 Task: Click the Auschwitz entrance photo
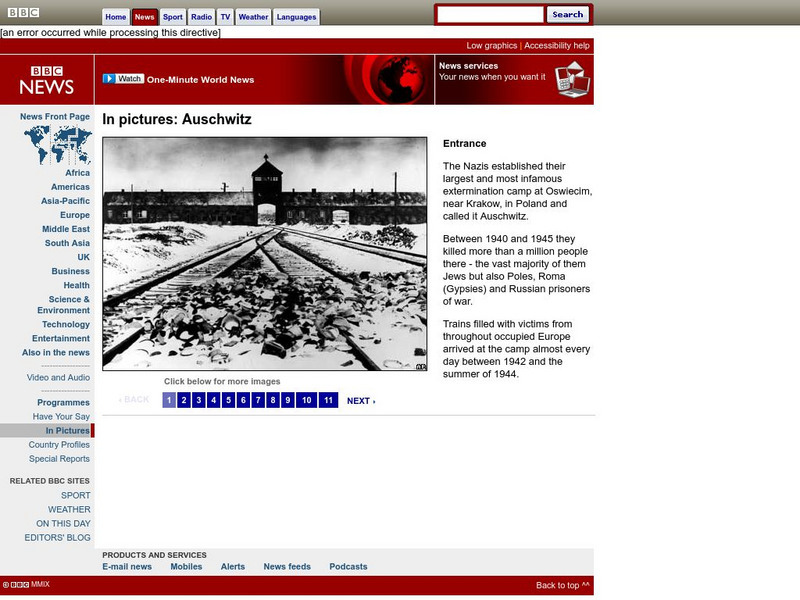(265, 254)
